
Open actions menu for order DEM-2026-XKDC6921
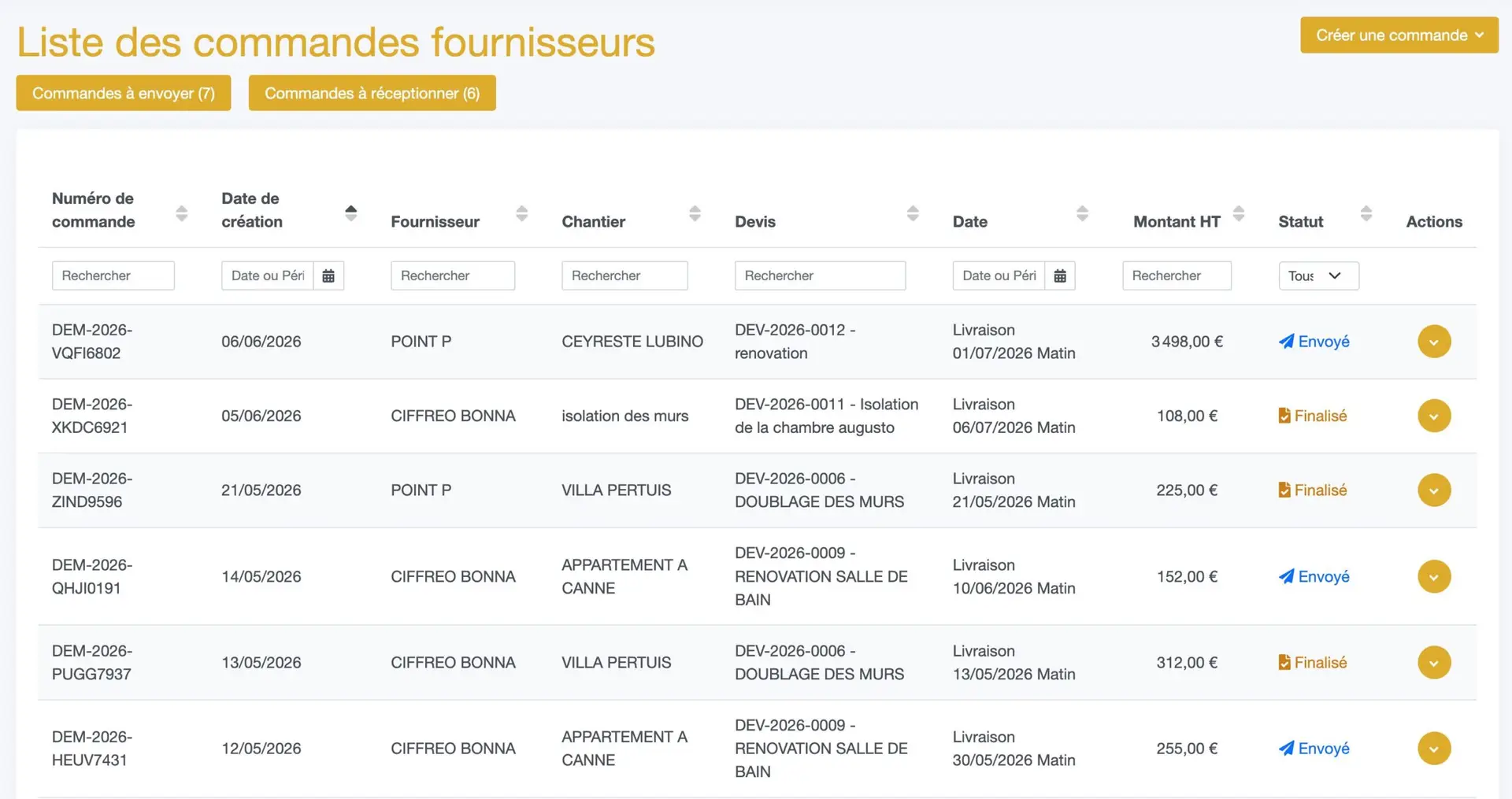[1434, 416]
